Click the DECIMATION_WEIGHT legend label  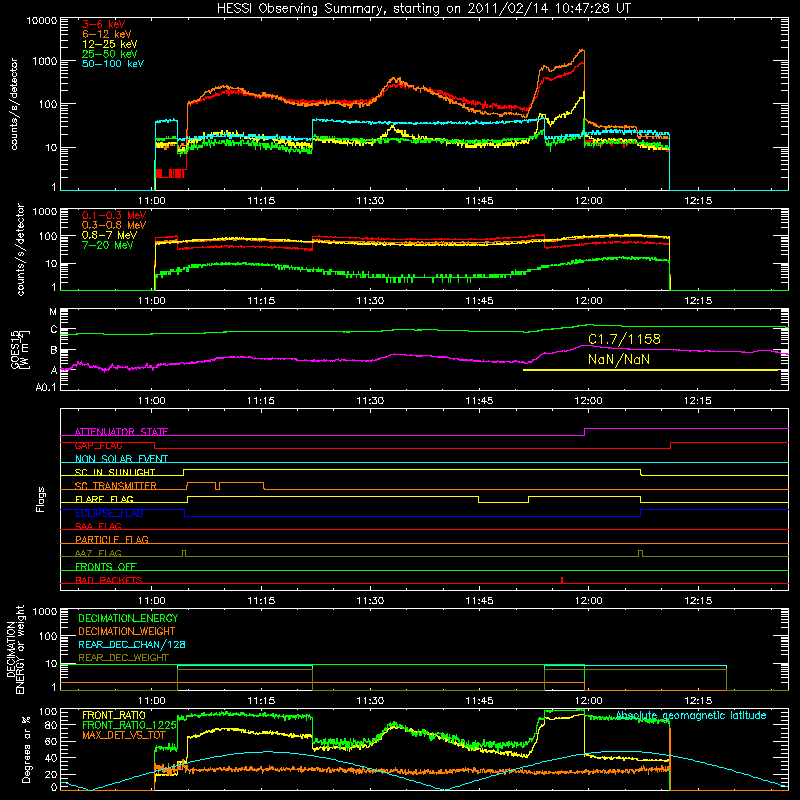pyautogui.click(x=127, y=631)
